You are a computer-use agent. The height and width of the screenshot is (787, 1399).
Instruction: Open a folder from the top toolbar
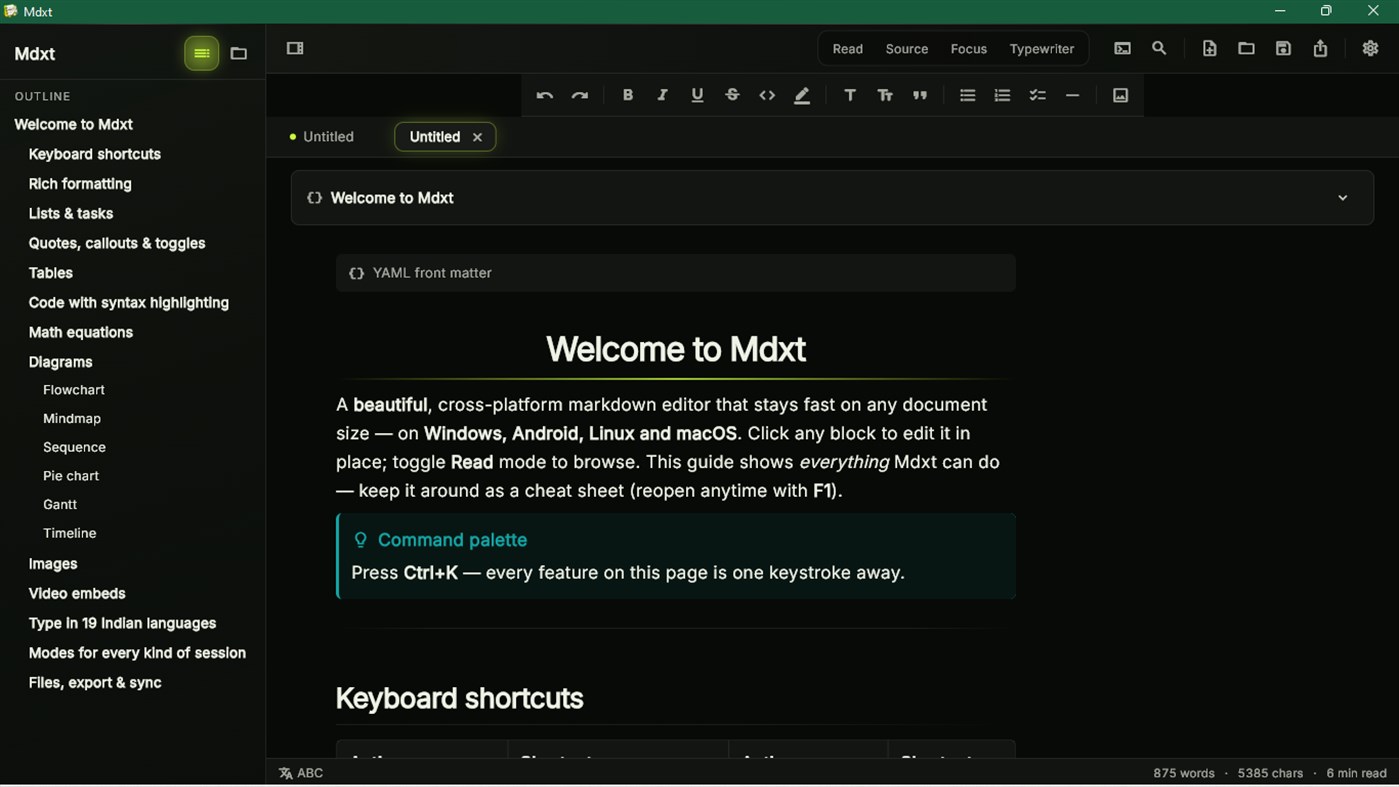point(1246,49)
